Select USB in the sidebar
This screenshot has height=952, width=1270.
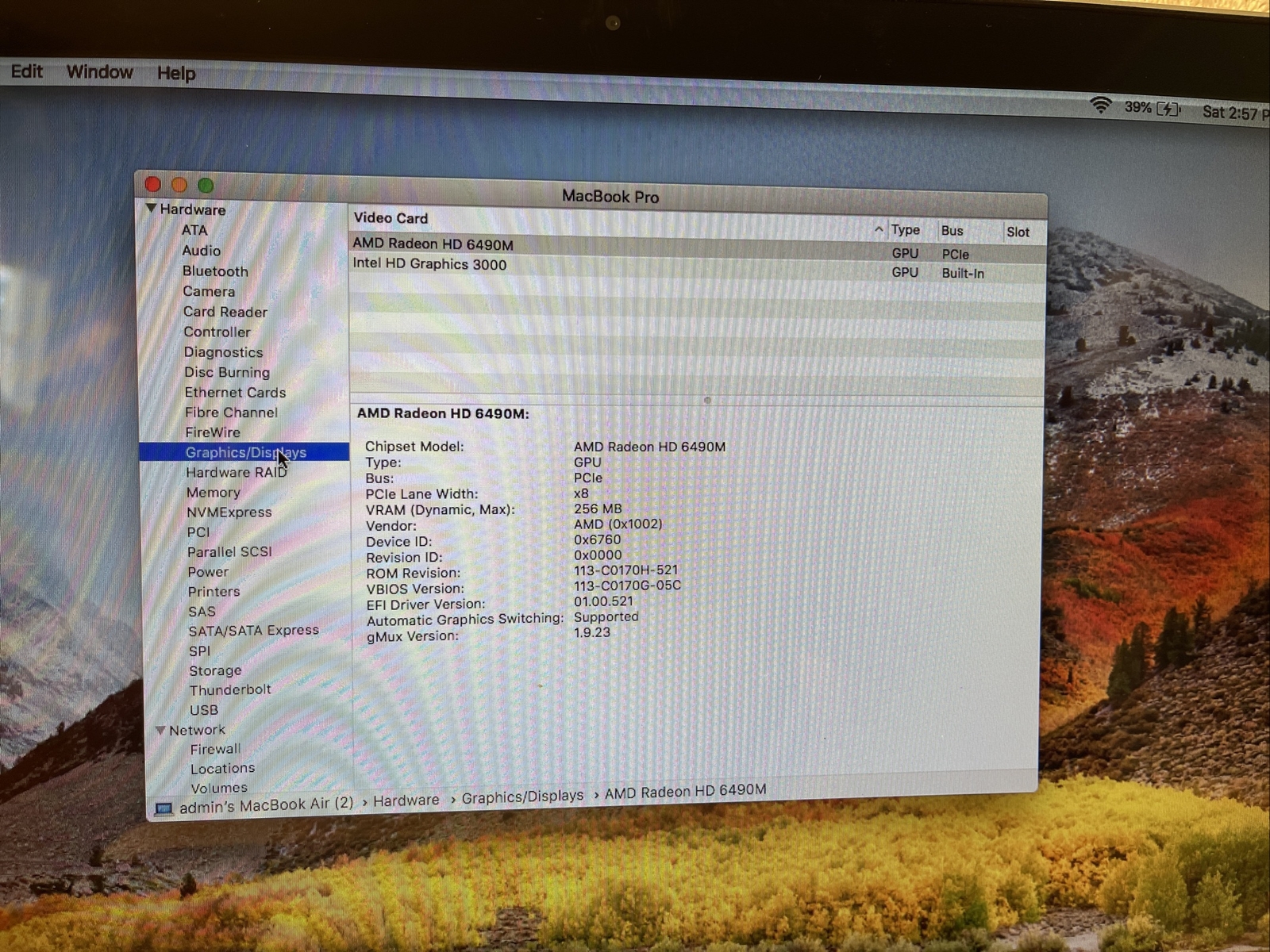click(204, 710)
